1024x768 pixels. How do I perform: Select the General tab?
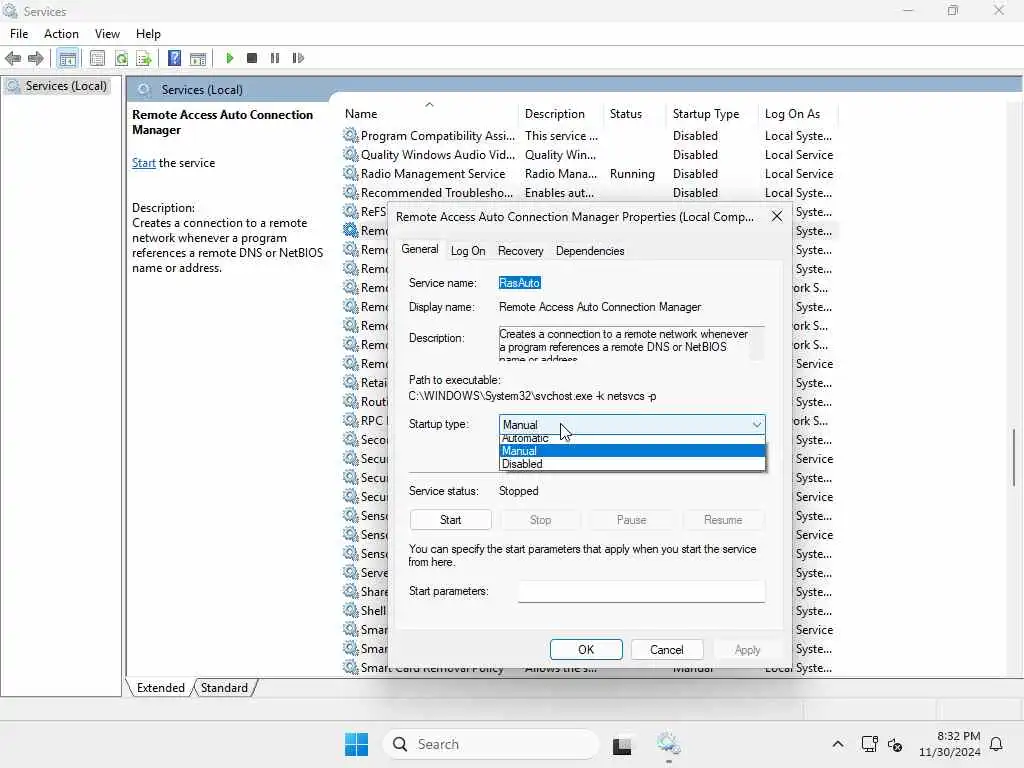point(420,249)
